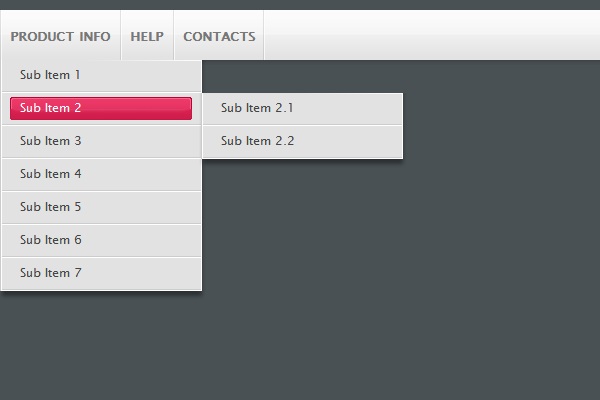
Task: Click the highlighted pink menu entry
Action: click(100, 108)
